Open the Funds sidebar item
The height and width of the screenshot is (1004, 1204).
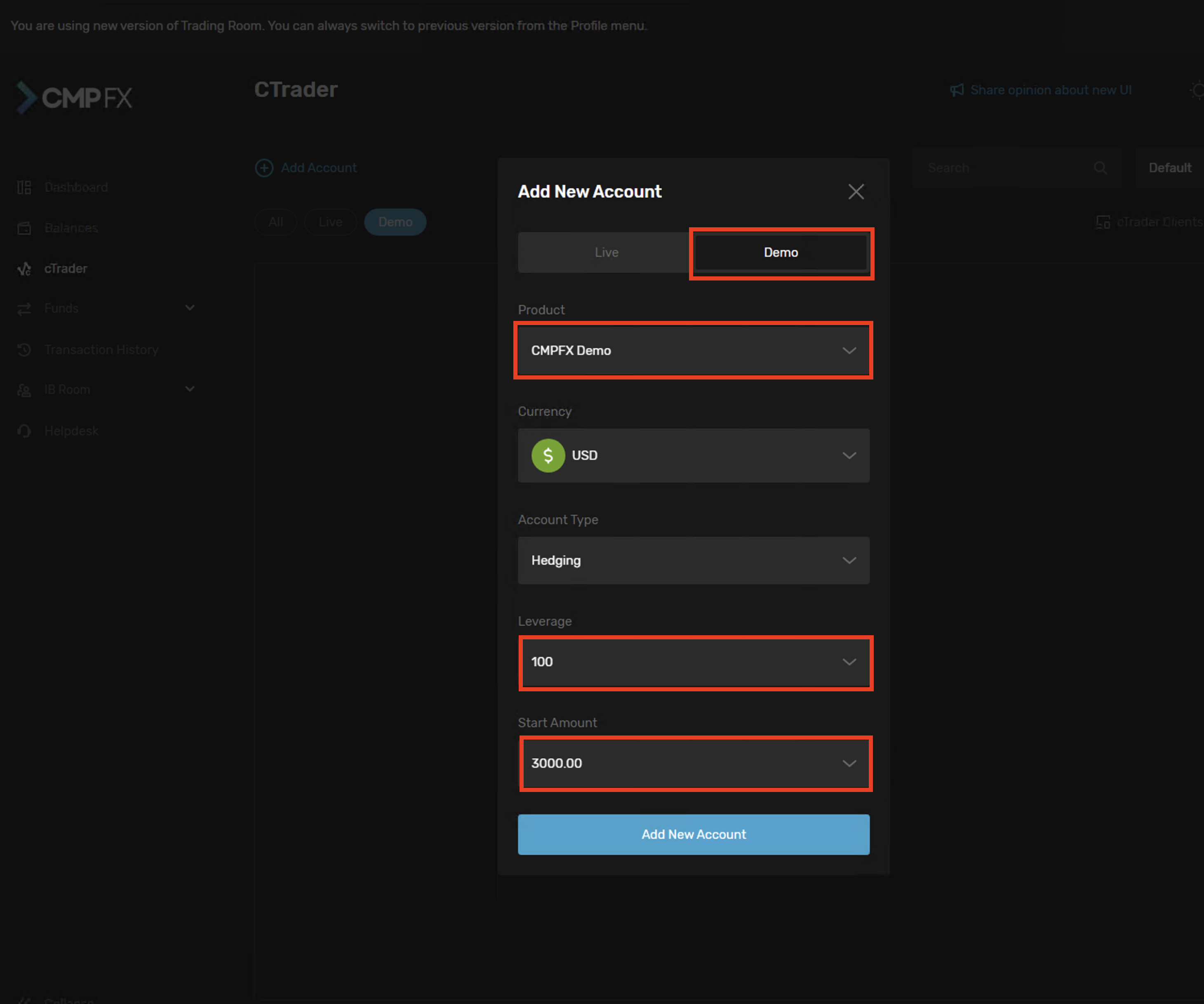point(61,309)
